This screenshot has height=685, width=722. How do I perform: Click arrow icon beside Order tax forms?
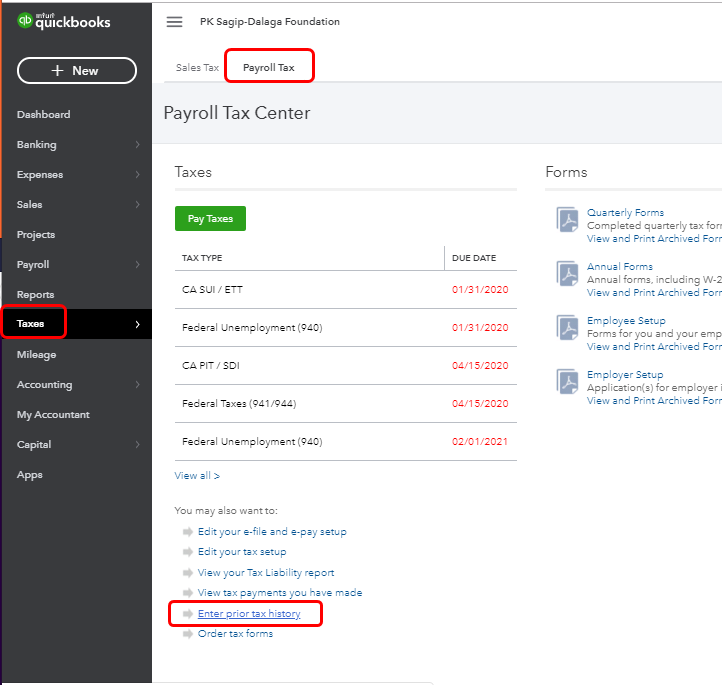(187, 634)
